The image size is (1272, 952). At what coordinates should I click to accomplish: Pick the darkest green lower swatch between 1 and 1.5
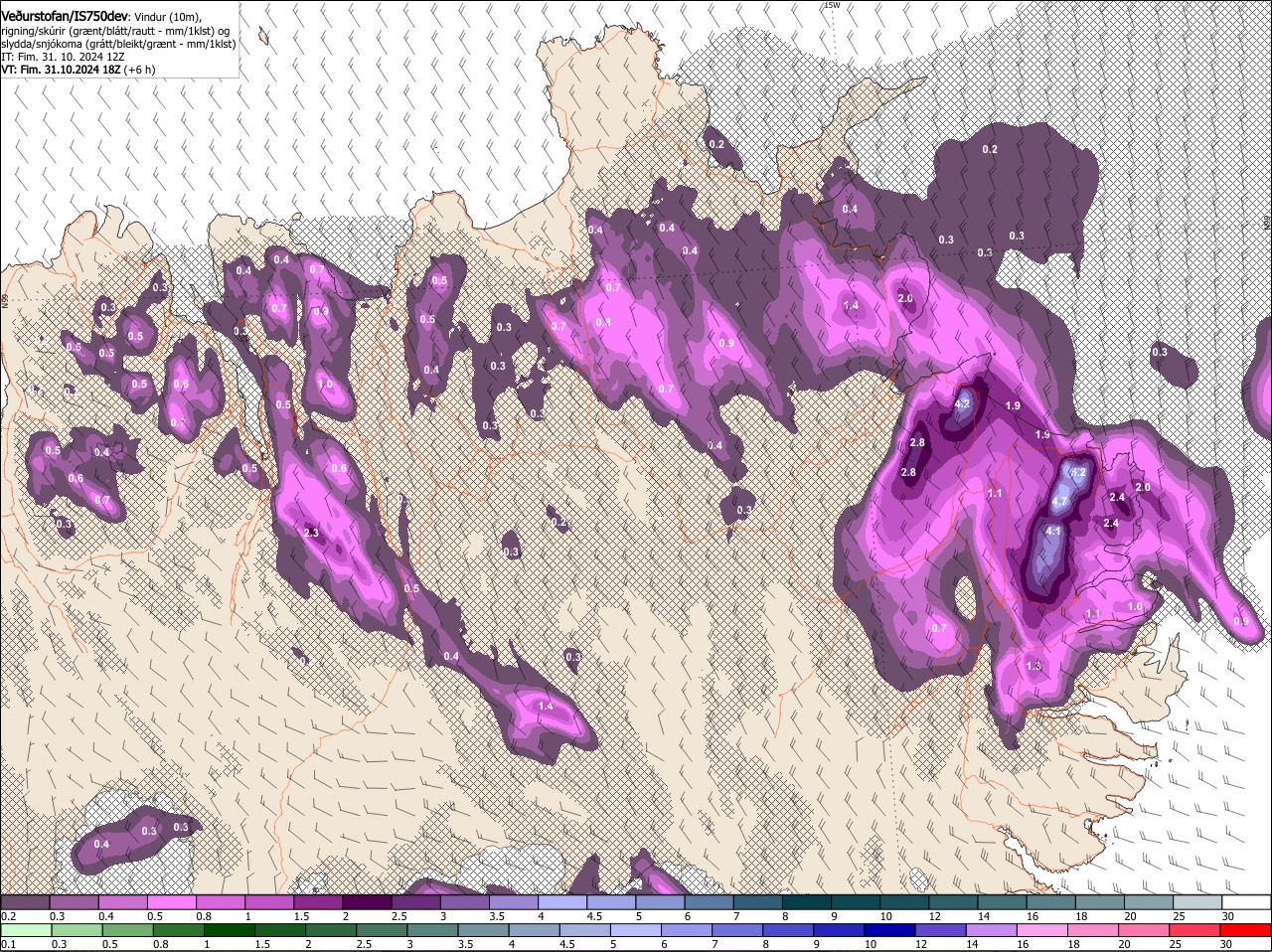click(229, 931)
